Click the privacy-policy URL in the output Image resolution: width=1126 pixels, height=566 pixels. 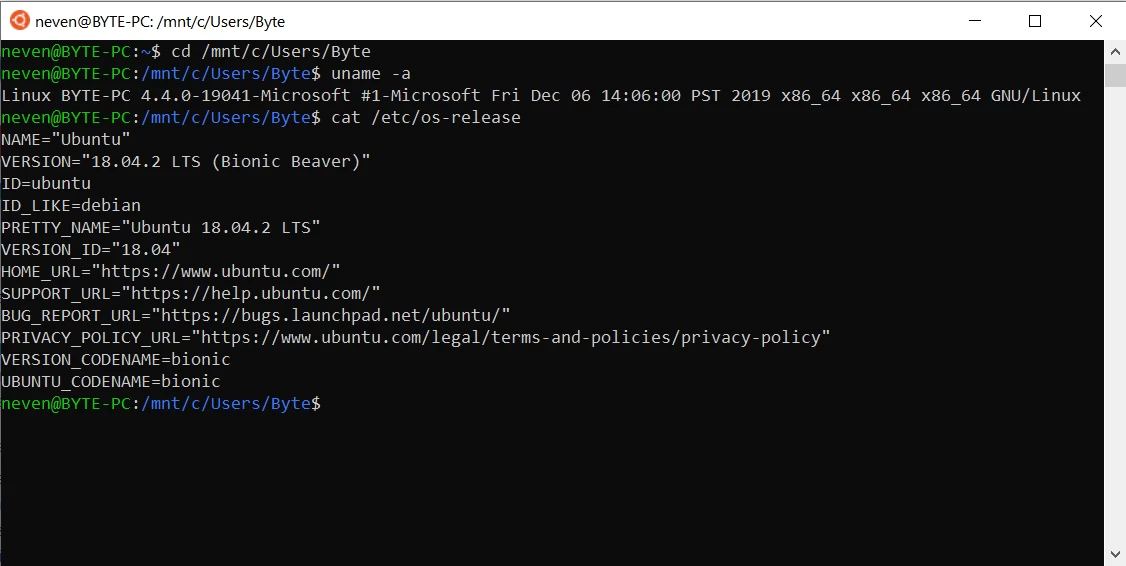pyautogui.click(x=510, y=338)
